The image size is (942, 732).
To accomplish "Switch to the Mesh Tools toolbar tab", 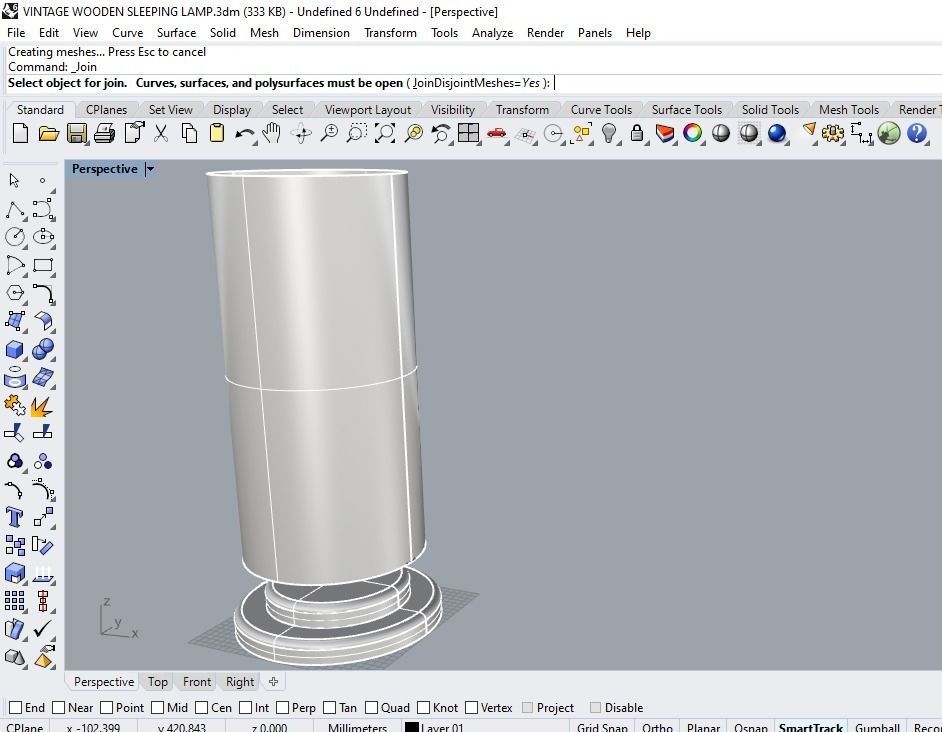I will point(848,109).
